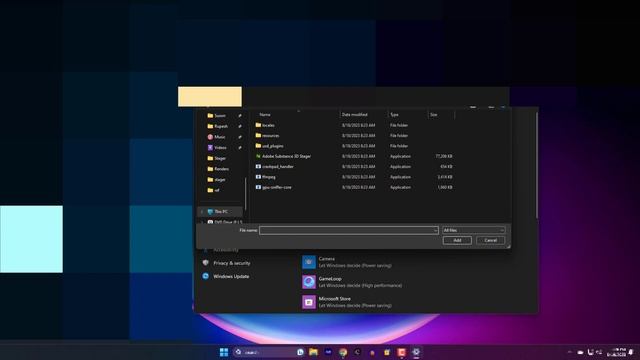Viewport: 640px width, 360px height.
Task: Select the 77,206 KB size cell
Action: (444, 156)
